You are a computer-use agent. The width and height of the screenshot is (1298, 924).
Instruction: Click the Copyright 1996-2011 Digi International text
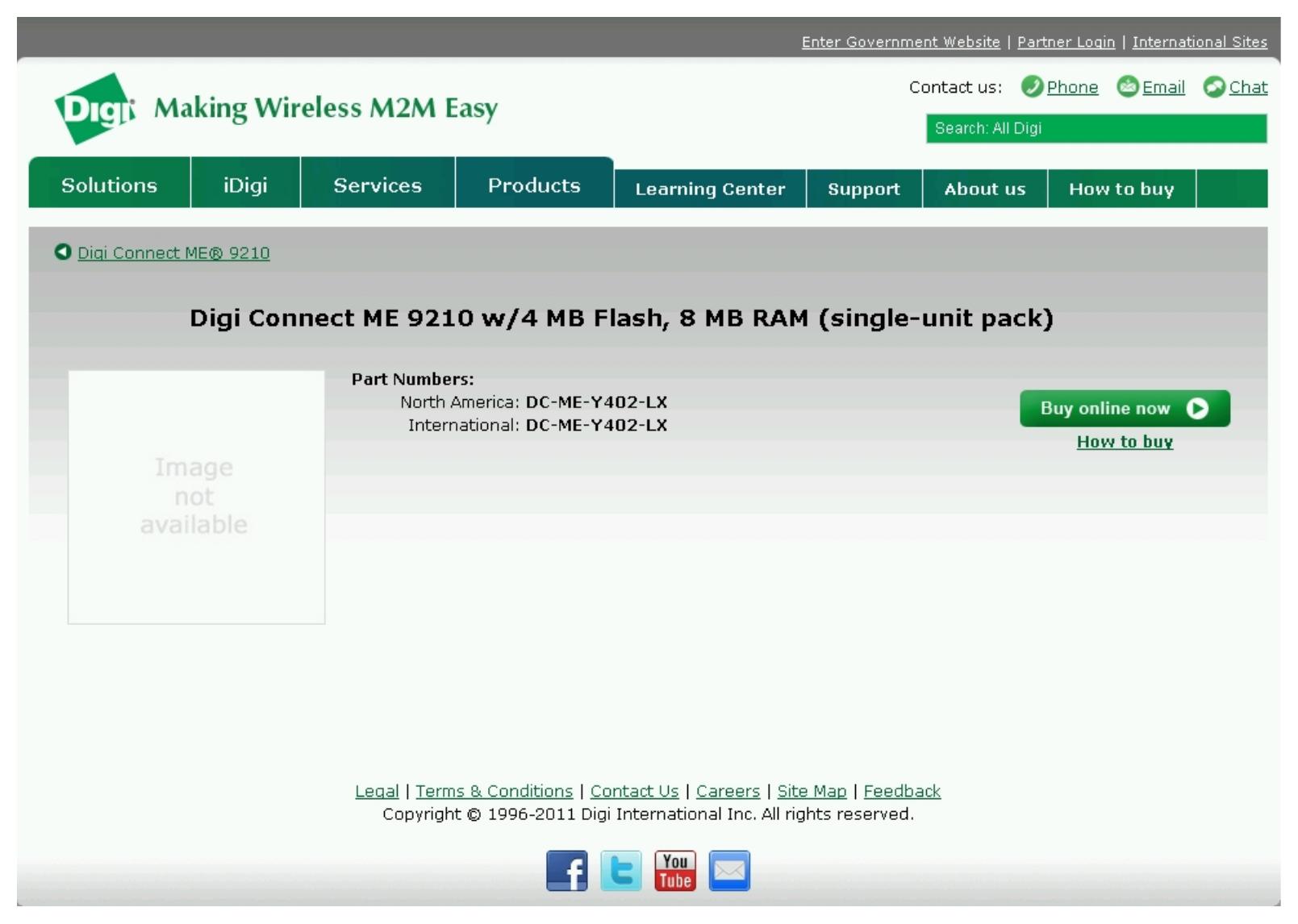tap(648, 814)
